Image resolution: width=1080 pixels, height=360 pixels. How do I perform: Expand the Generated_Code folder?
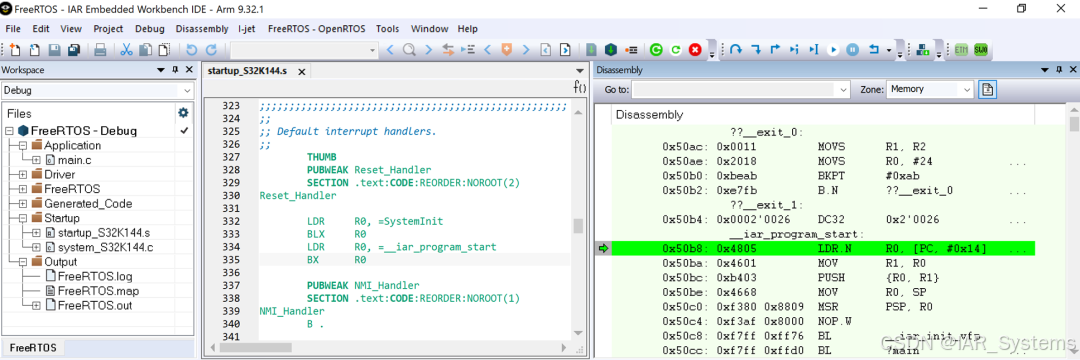[x=23, y=204]
